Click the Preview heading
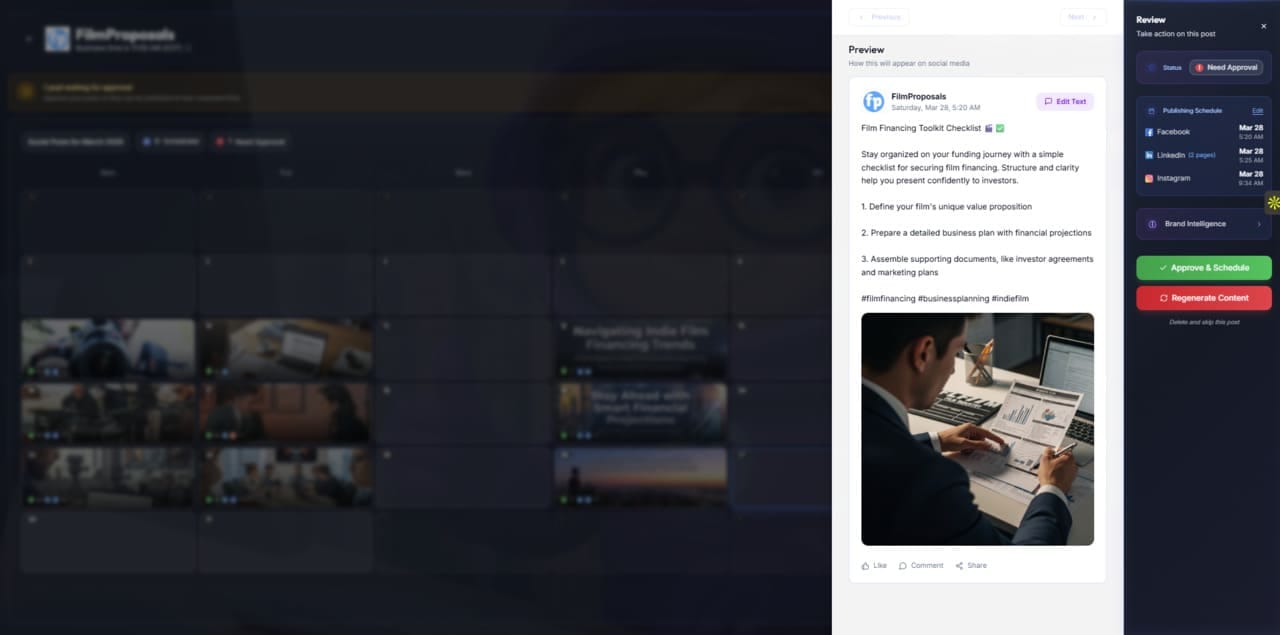 pyautogui.click(x=866, y=49)
